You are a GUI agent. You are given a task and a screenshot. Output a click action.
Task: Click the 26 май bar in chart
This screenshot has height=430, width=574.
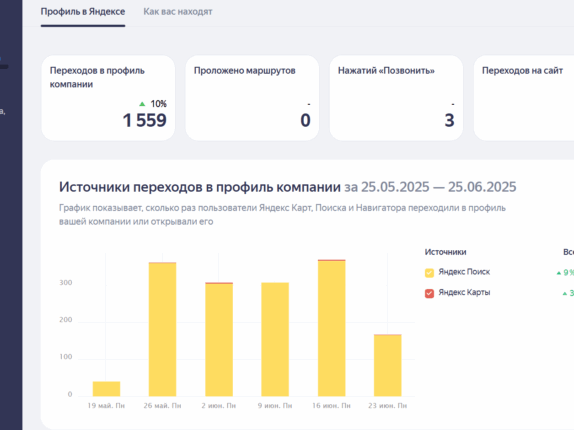coord(162,329)
